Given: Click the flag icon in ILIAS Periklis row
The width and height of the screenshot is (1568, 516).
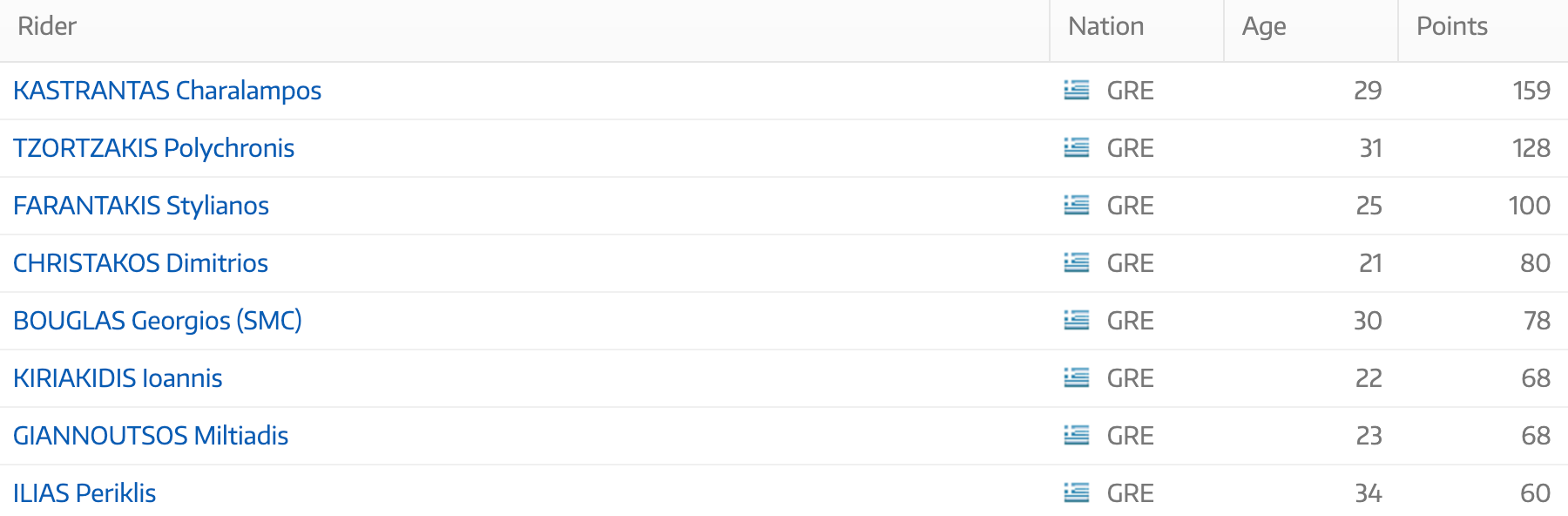Looking at the screenshot, I should point(1077,492).
